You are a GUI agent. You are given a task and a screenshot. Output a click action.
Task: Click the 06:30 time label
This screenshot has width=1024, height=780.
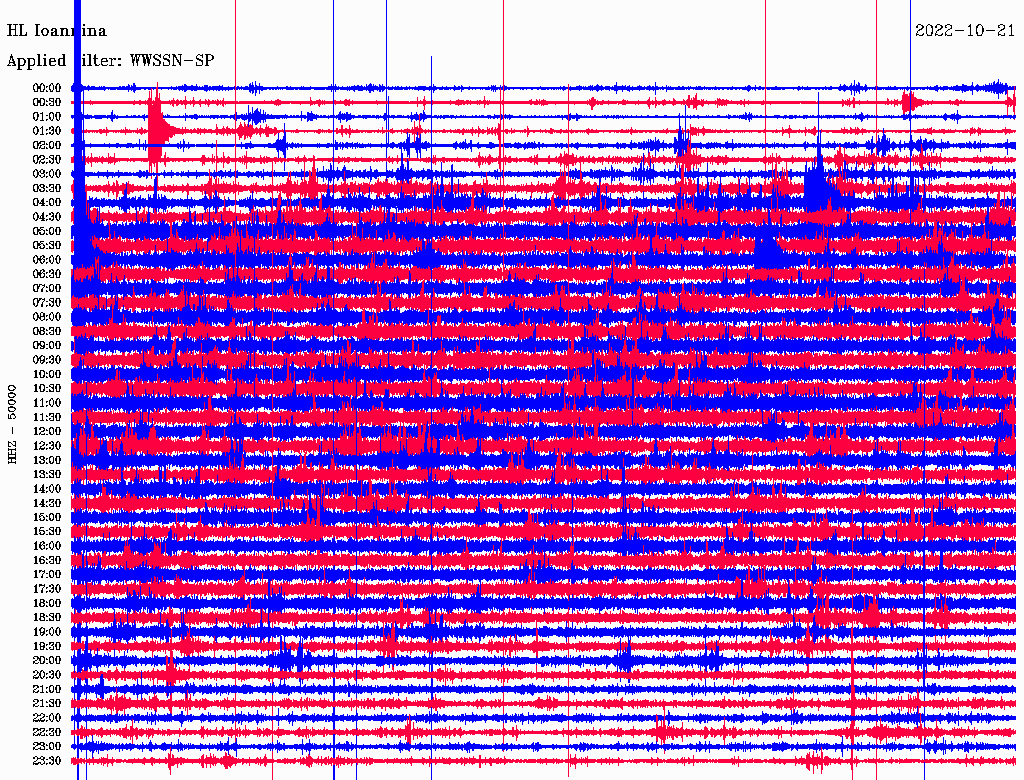(47, 274)
